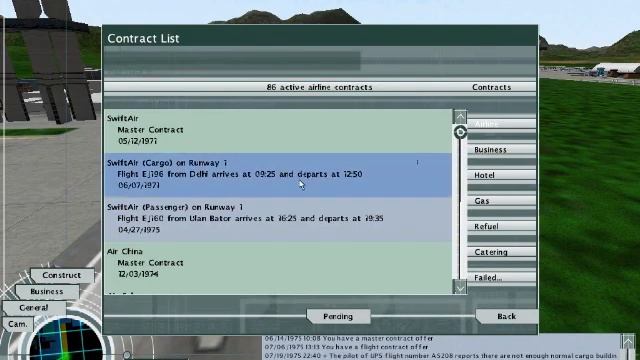Click the UPS flight AS208 pilot message
Viewport: 640px width, 360px height.
(440, 356)
